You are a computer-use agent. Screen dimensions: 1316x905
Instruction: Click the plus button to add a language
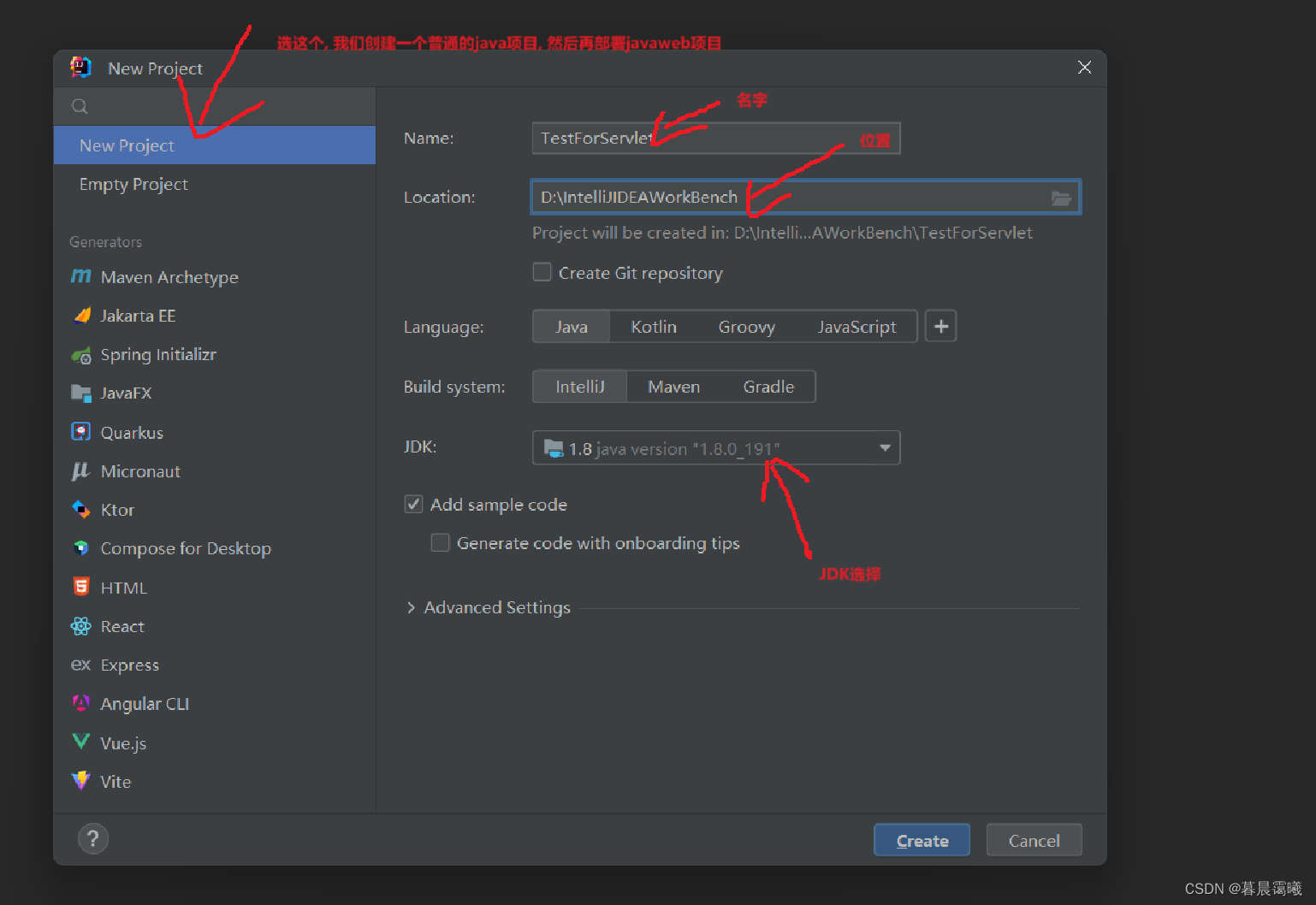click(x=941, y=326)
